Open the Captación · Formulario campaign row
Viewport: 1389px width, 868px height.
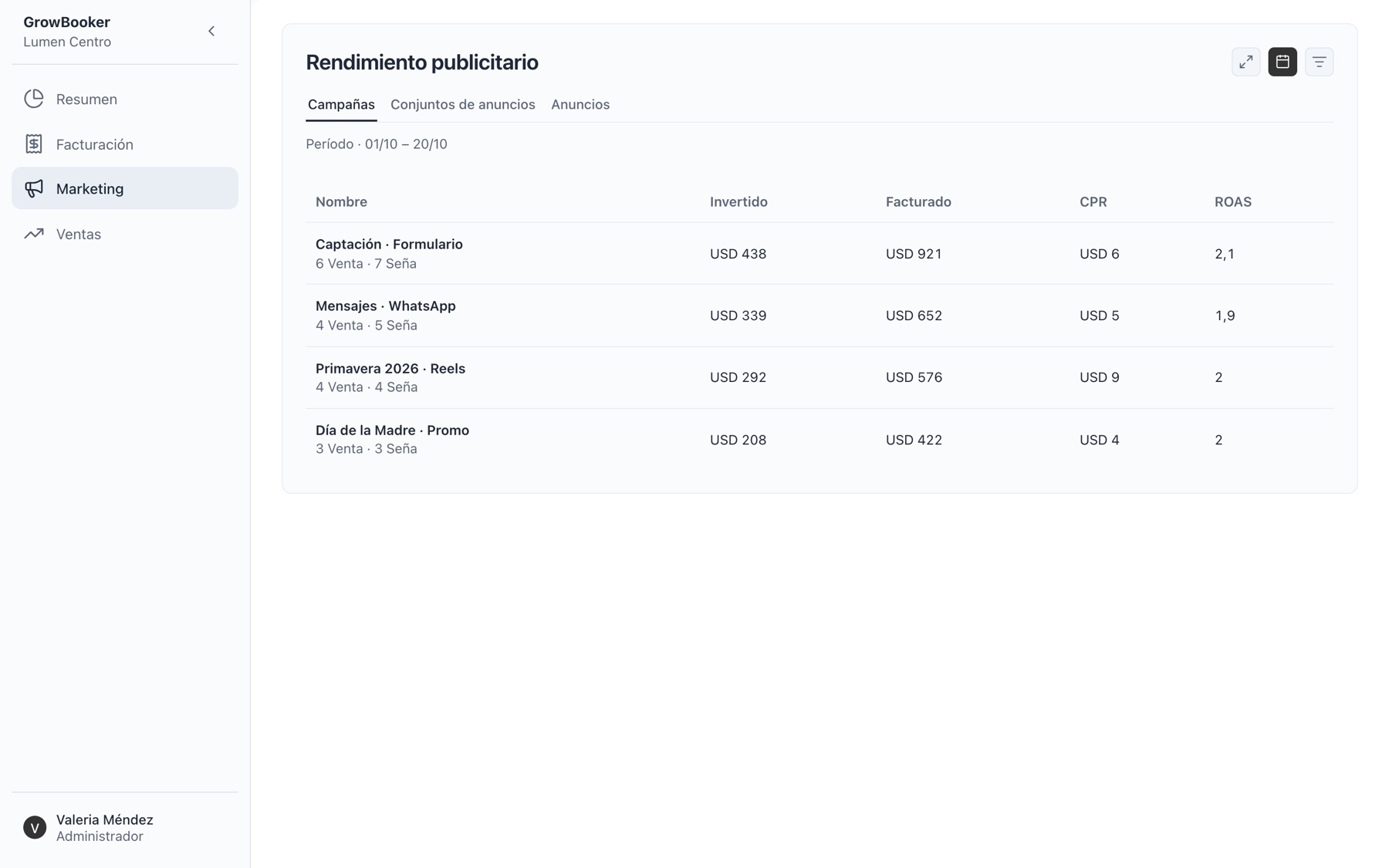point(819,254)
